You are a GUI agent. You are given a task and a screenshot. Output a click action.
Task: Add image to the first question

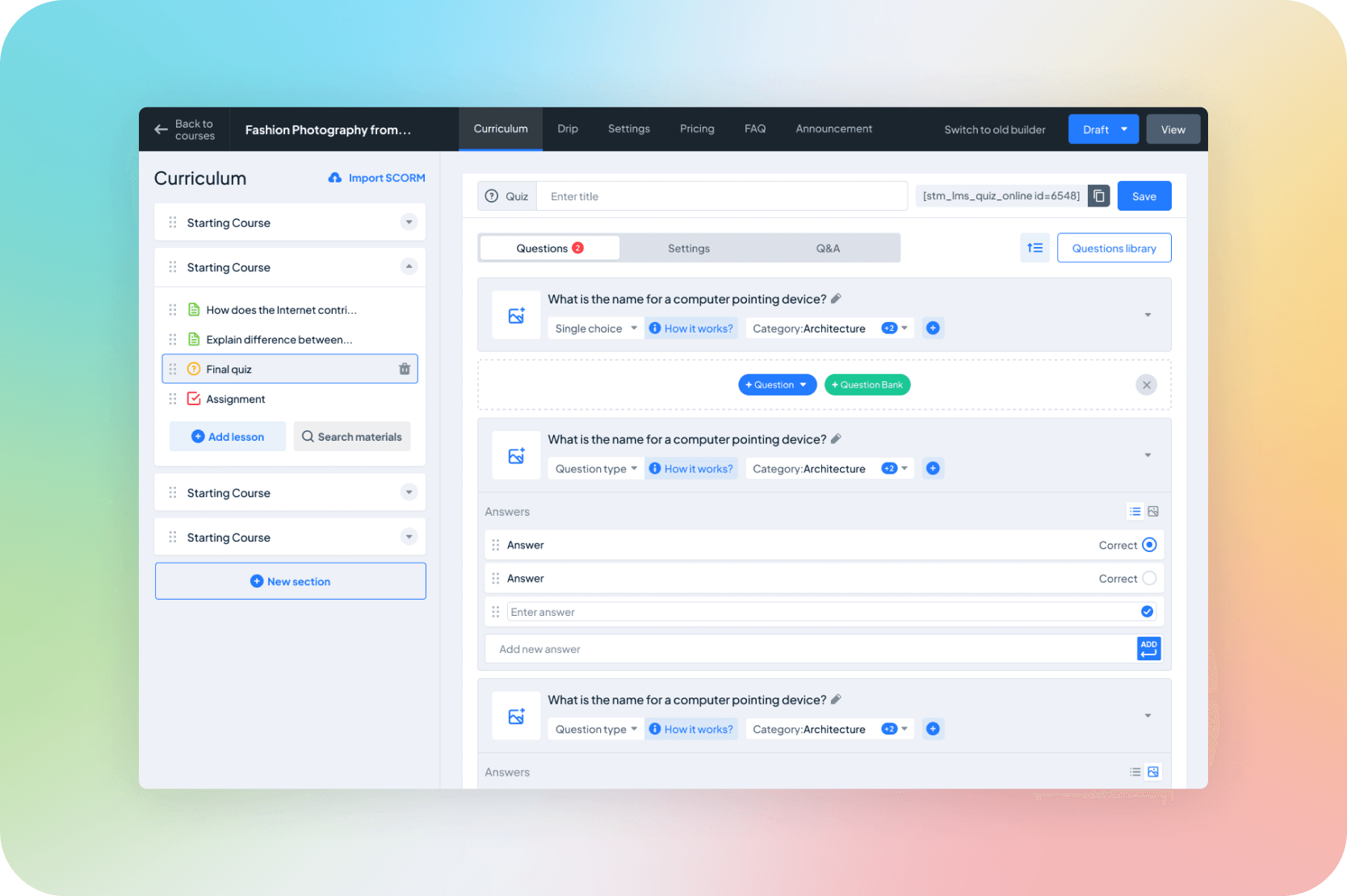[x=516, y=315]
